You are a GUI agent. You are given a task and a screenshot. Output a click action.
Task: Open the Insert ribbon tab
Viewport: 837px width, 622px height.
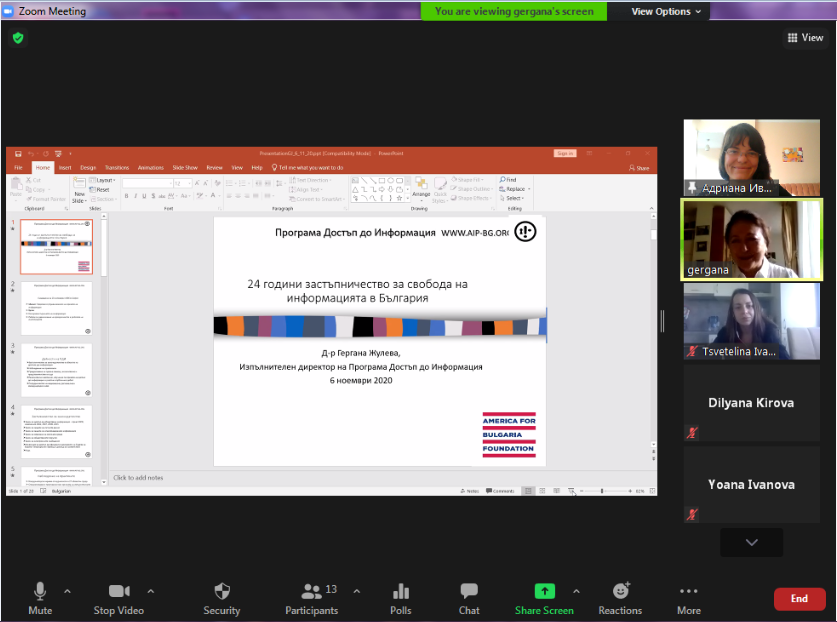pyautogui.click(x=65, y=168)
